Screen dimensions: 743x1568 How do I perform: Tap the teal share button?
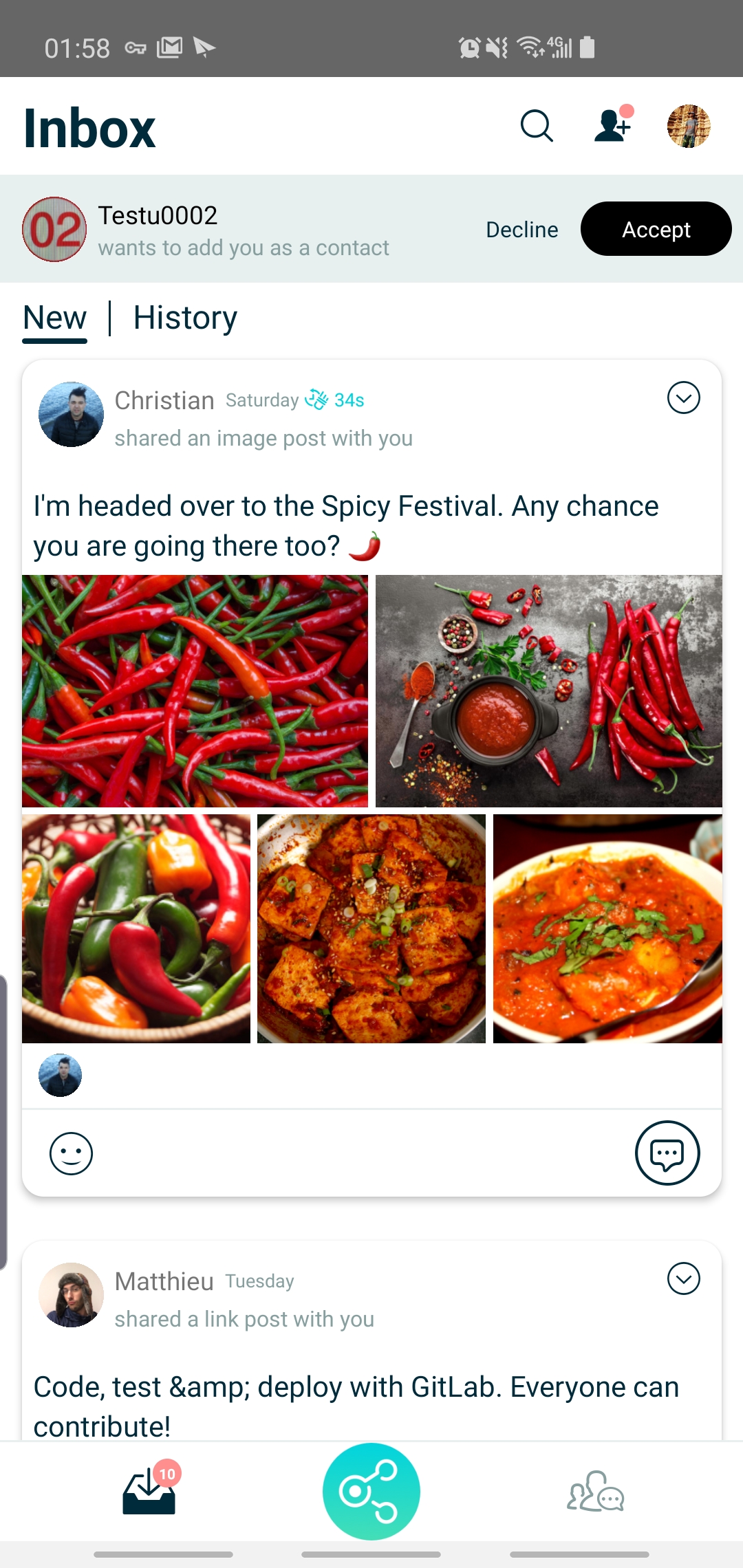pos(371,1491)
